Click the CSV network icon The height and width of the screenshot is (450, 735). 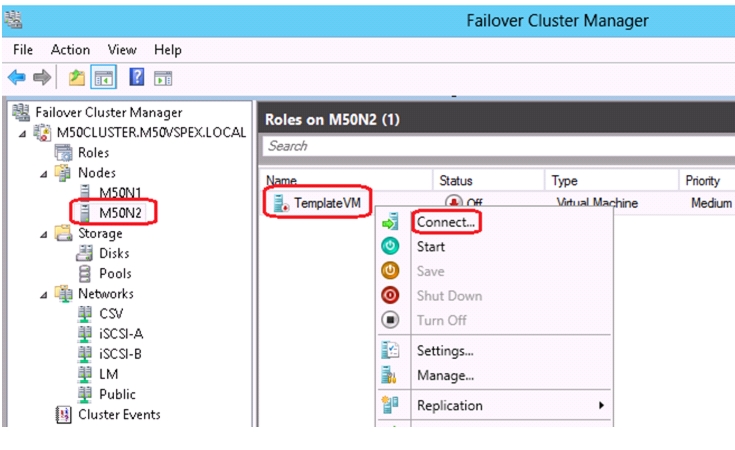85,314
